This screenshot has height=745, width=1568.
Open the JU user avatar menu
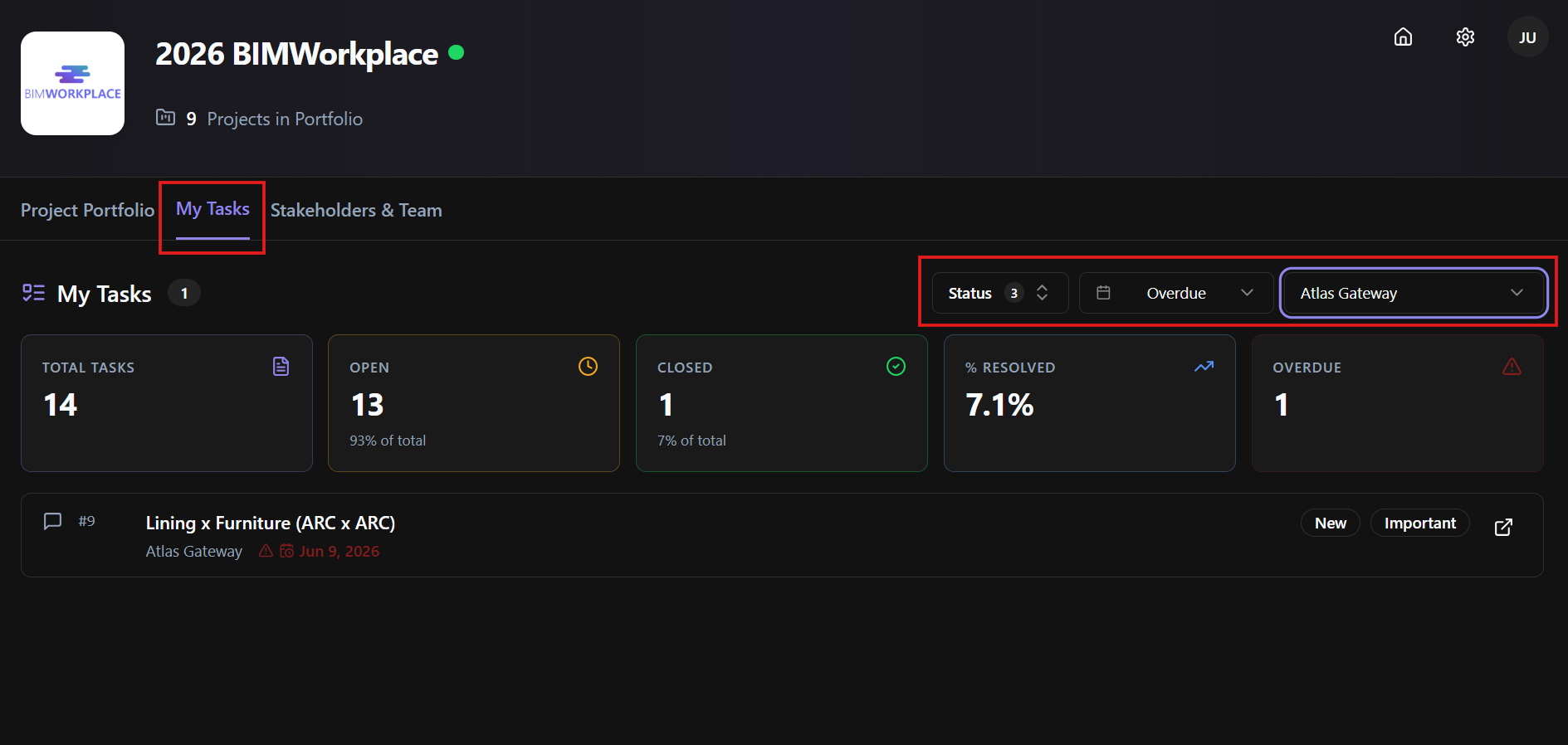click(1527, 37)
